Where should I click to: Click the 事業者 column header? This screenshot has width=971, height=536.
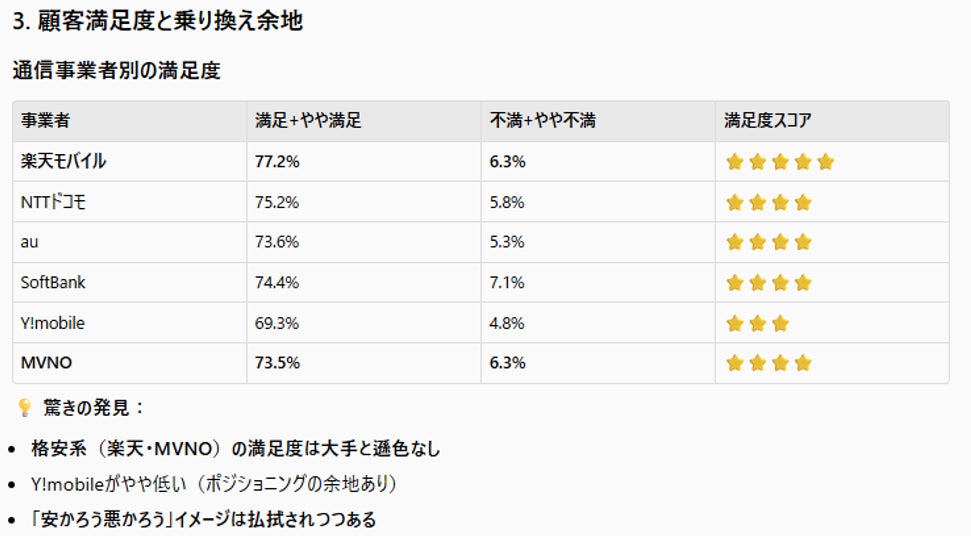point(45,121)
